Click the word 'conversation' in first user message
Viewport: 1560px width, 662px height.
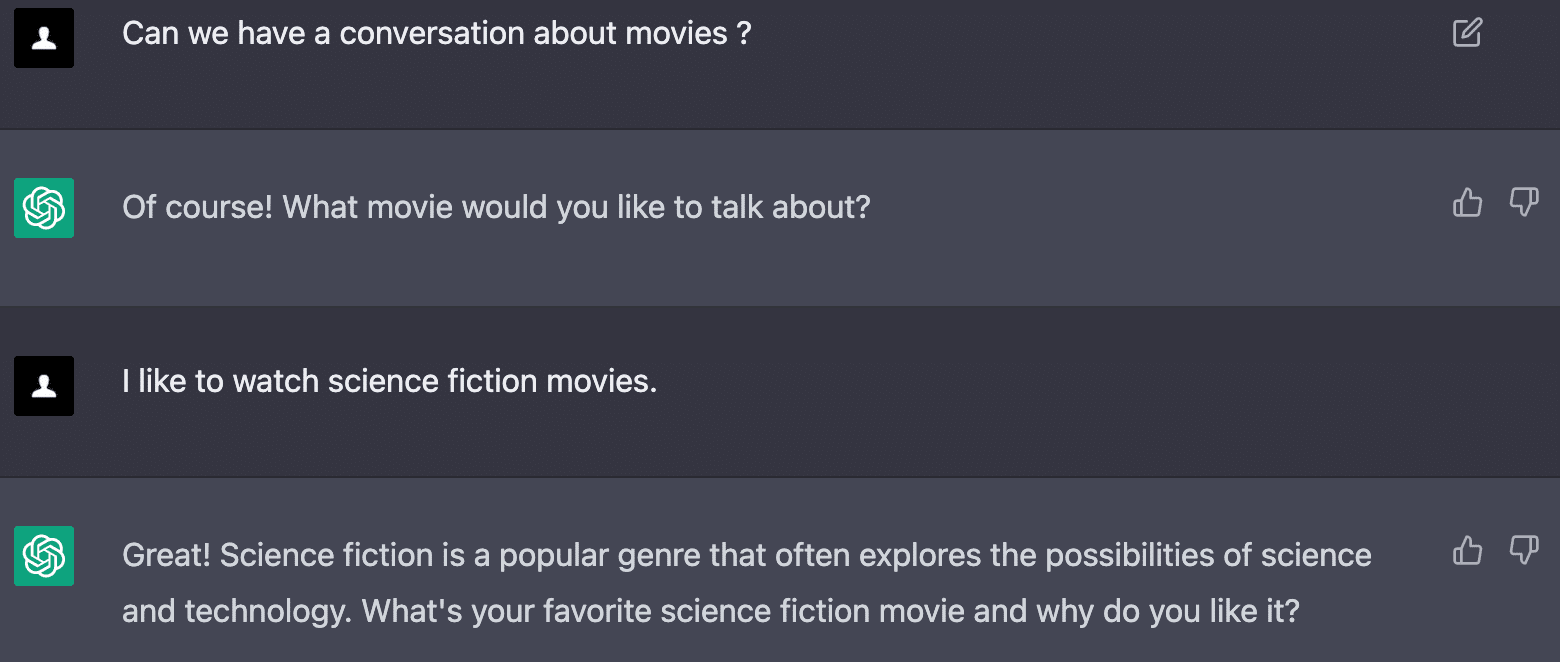point(432,34)
